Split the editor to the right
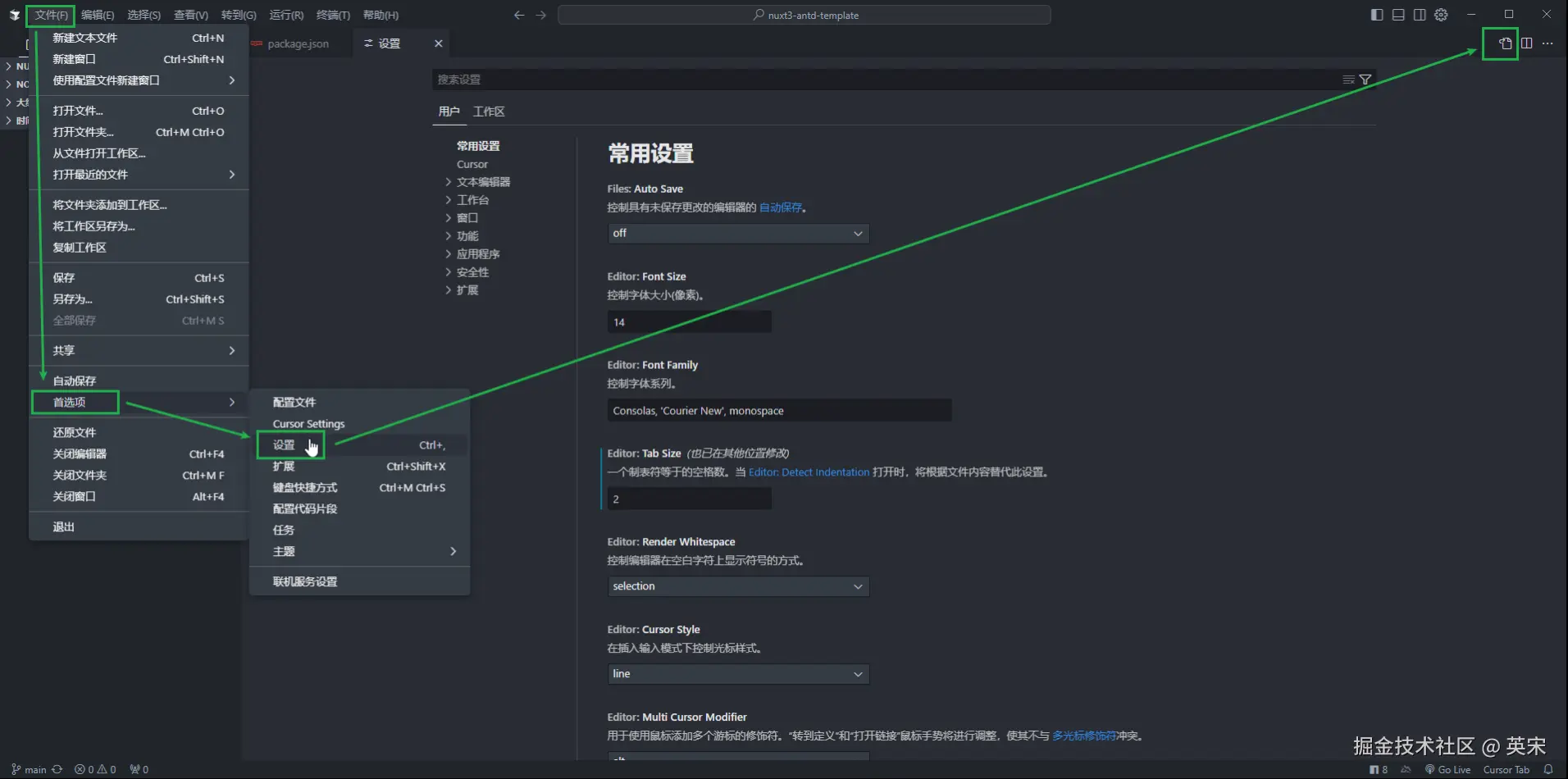The image size is (1568, 779). tap(1526, 43)
